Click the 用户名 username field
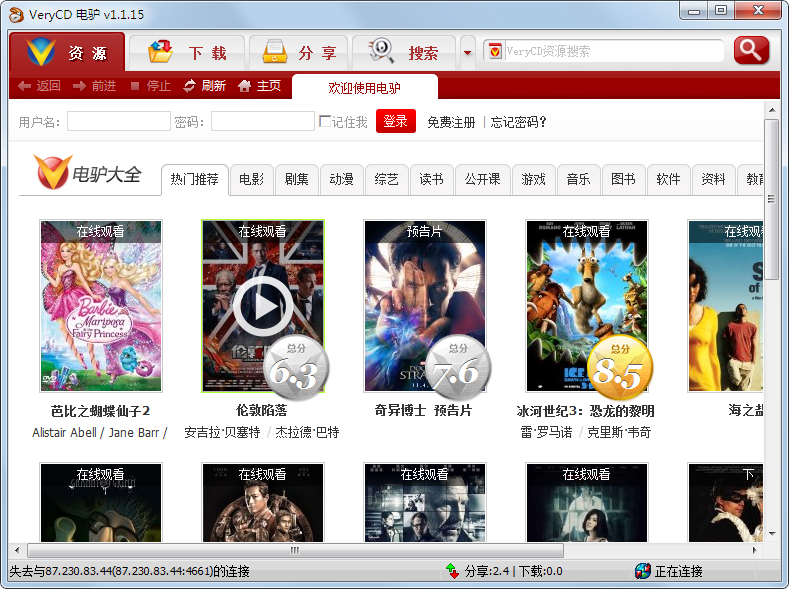 coord(119,121)
